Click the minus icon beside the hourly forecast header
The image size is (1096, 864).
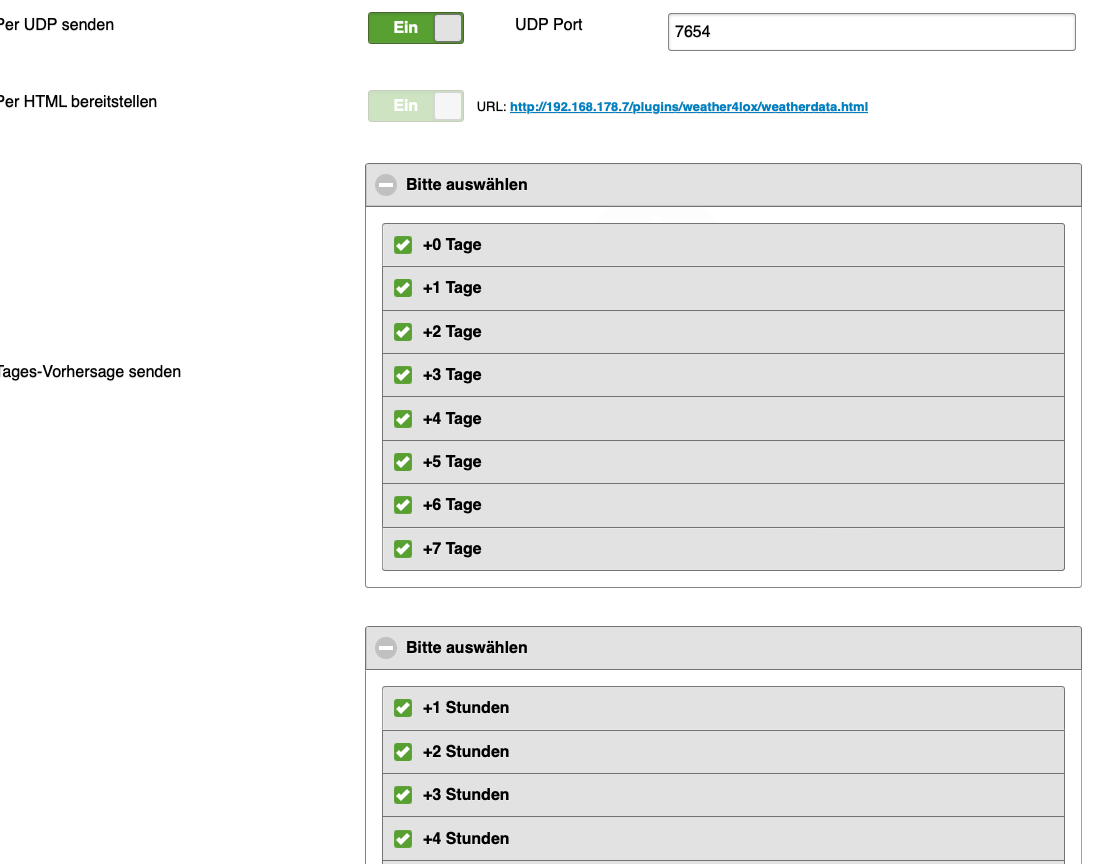[386, 648]
